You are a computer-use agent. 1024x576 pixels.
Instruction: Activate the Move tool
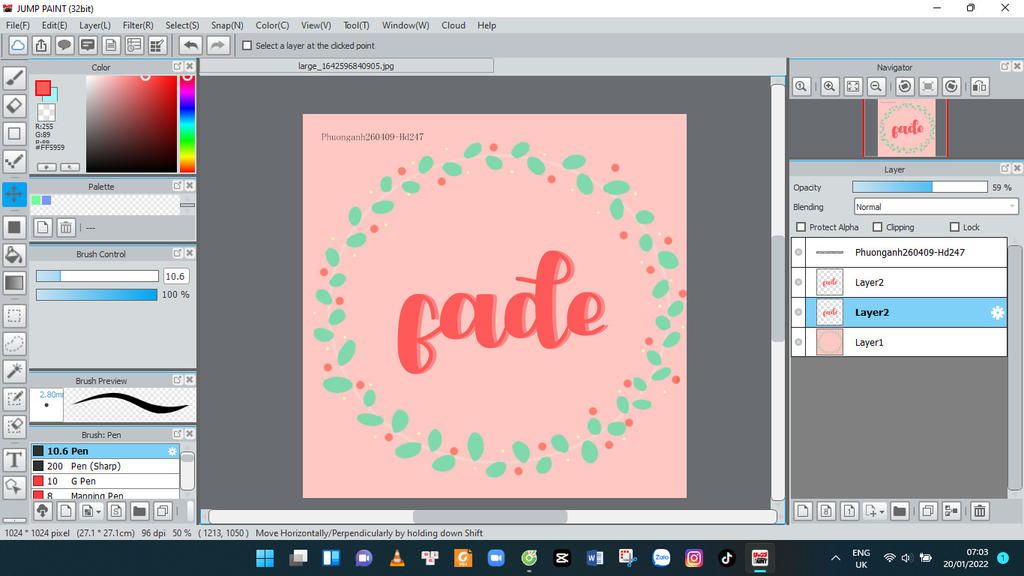14,194
